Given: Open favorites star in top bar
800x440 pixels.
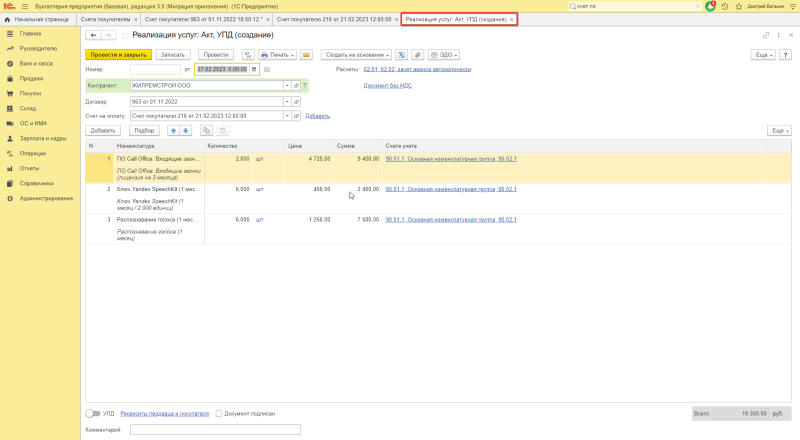Looking at the screenshot, I should point(738,6).
